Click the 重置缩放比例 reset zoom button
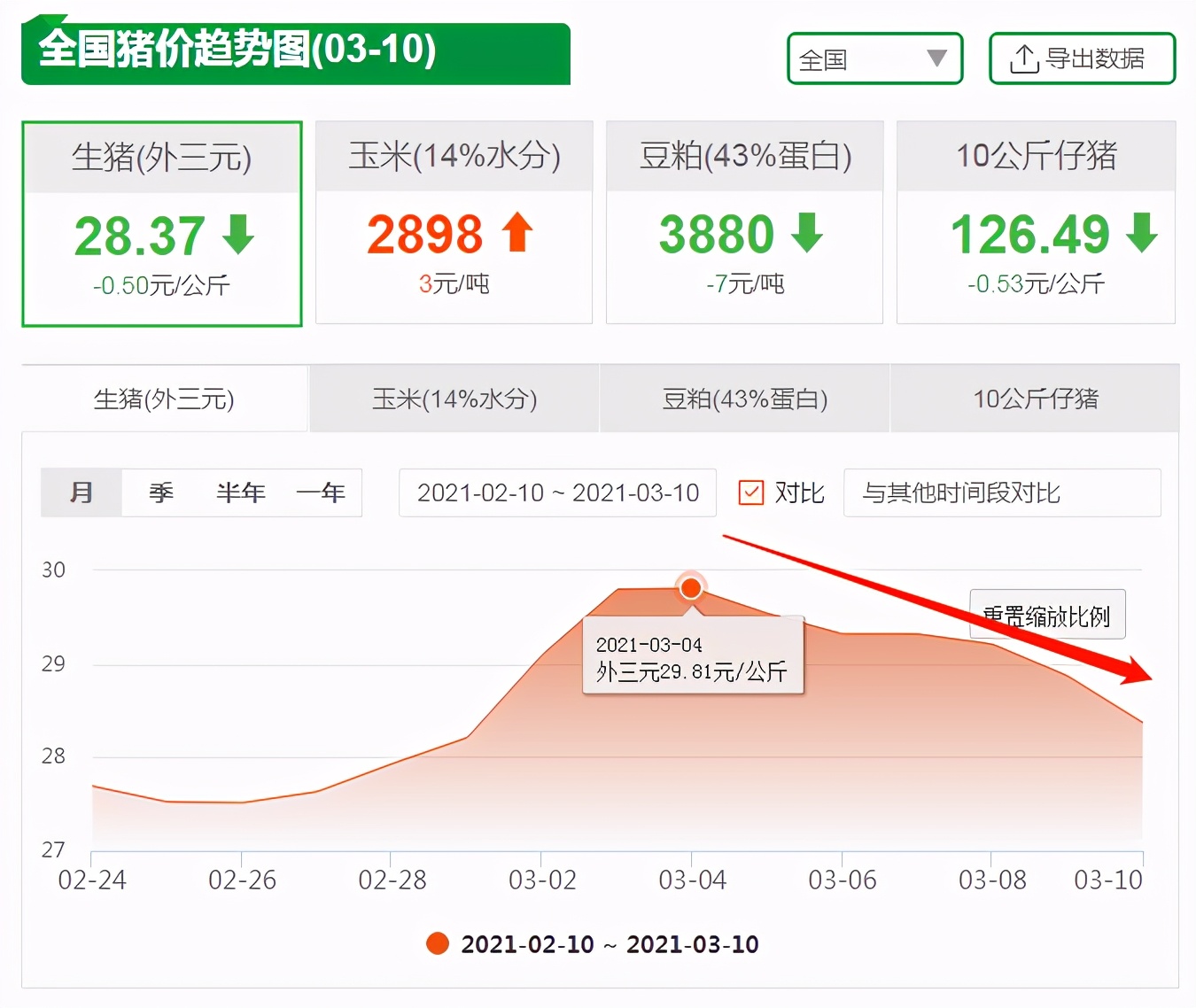The width and height of the screenshot is (1196, 1008). 1047,615
